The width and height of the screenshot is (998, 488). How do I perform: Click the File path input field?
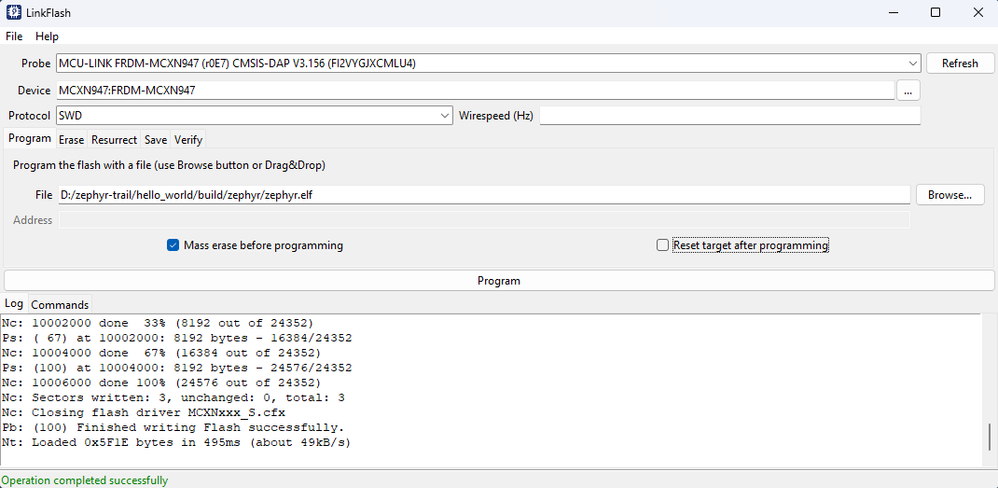coord(483,195)
